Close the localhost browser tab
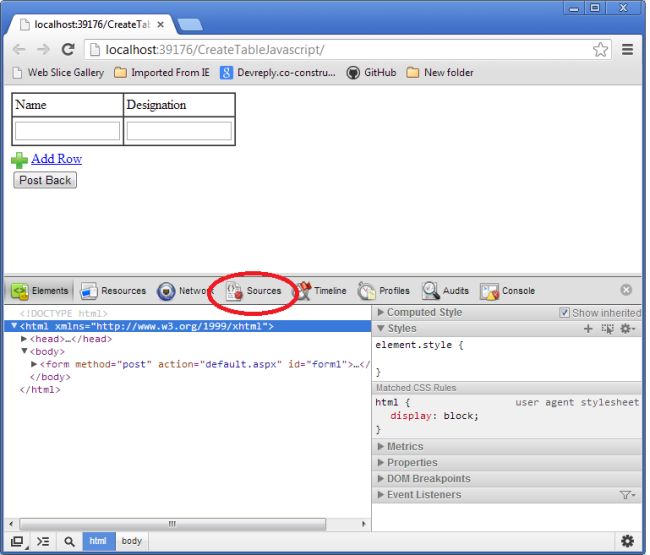Image resolution: width=650 pixels, height=555 pixels. (160, 25)
